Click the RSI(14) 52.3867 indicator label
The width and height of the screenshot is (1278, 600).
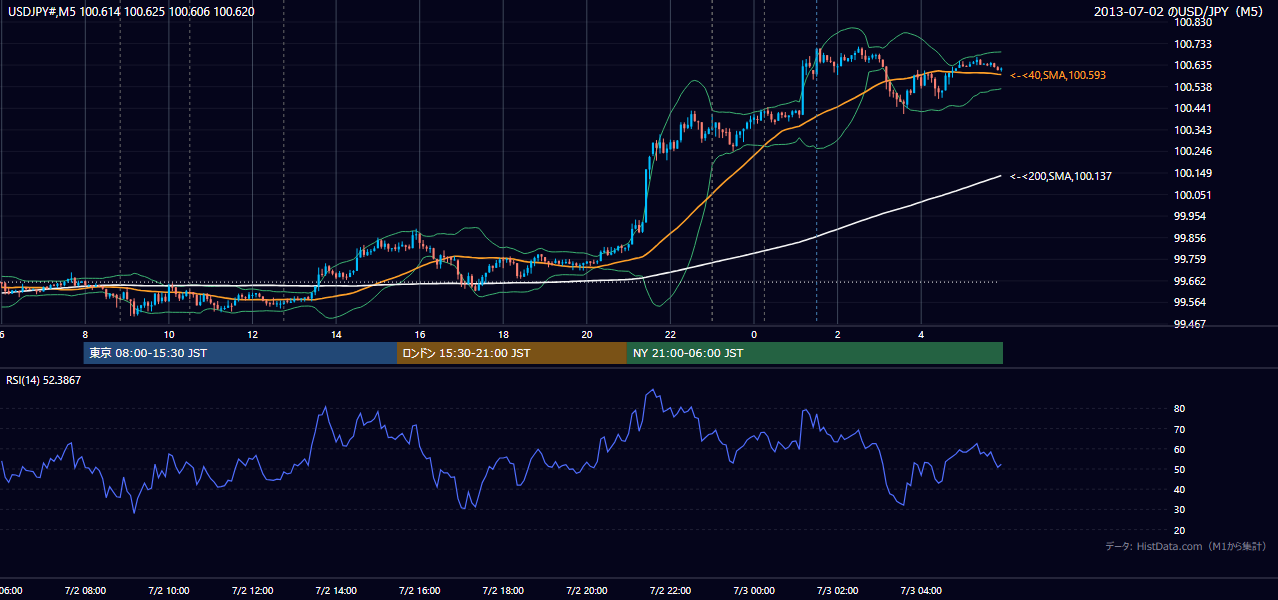pyautogui.click(x=44, y=380)
